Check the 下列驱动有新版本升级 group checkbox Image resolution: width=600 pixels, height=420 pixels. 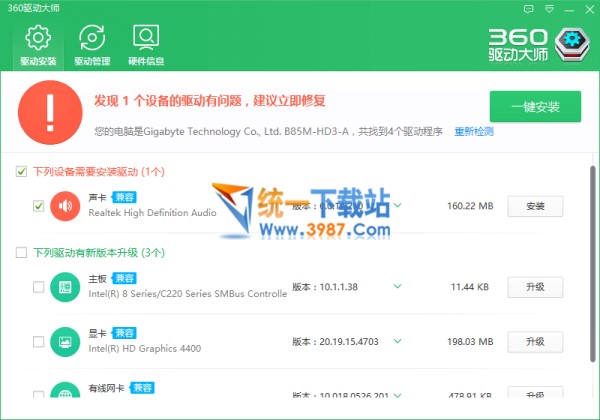pos(22,253)
